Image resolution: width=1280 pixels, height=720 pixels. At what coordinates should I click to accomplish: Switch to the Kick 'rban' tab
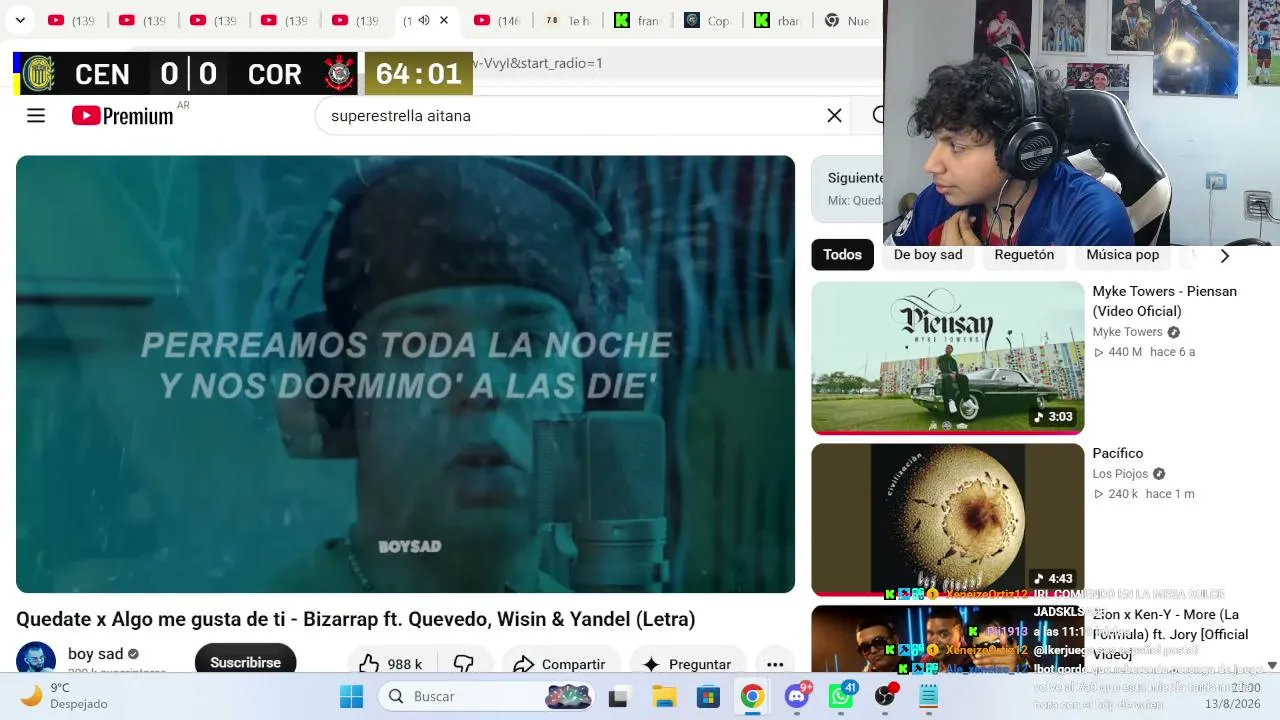(777, 20)
